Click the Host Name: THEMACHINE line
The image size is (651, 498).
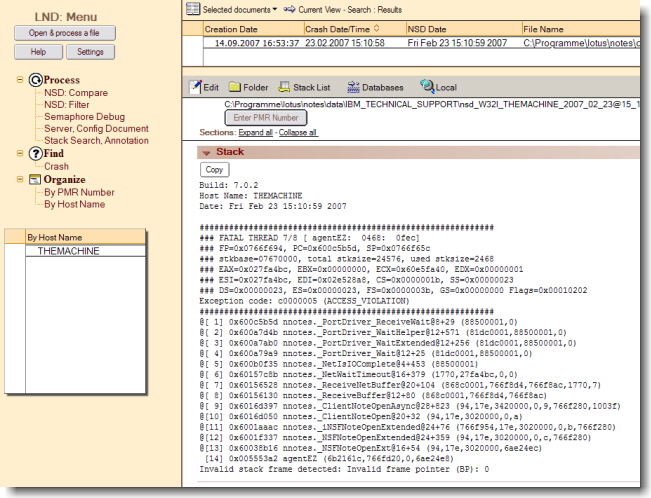tap(251, 196)
